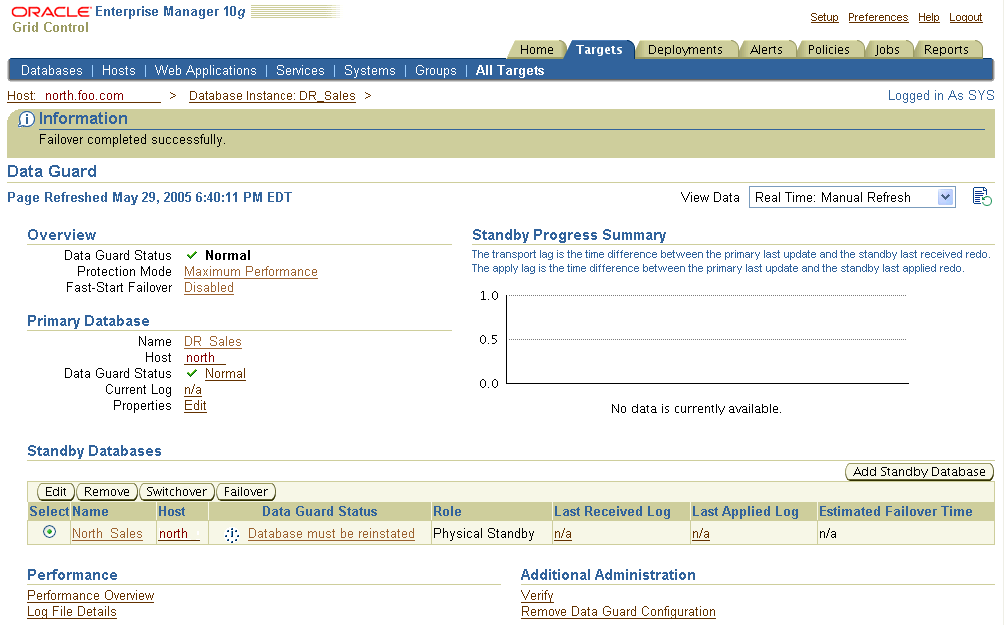1004x625 pixels.
Task: Click the checkmark beside Data Guard Status Normal
Action: (189, 255)
